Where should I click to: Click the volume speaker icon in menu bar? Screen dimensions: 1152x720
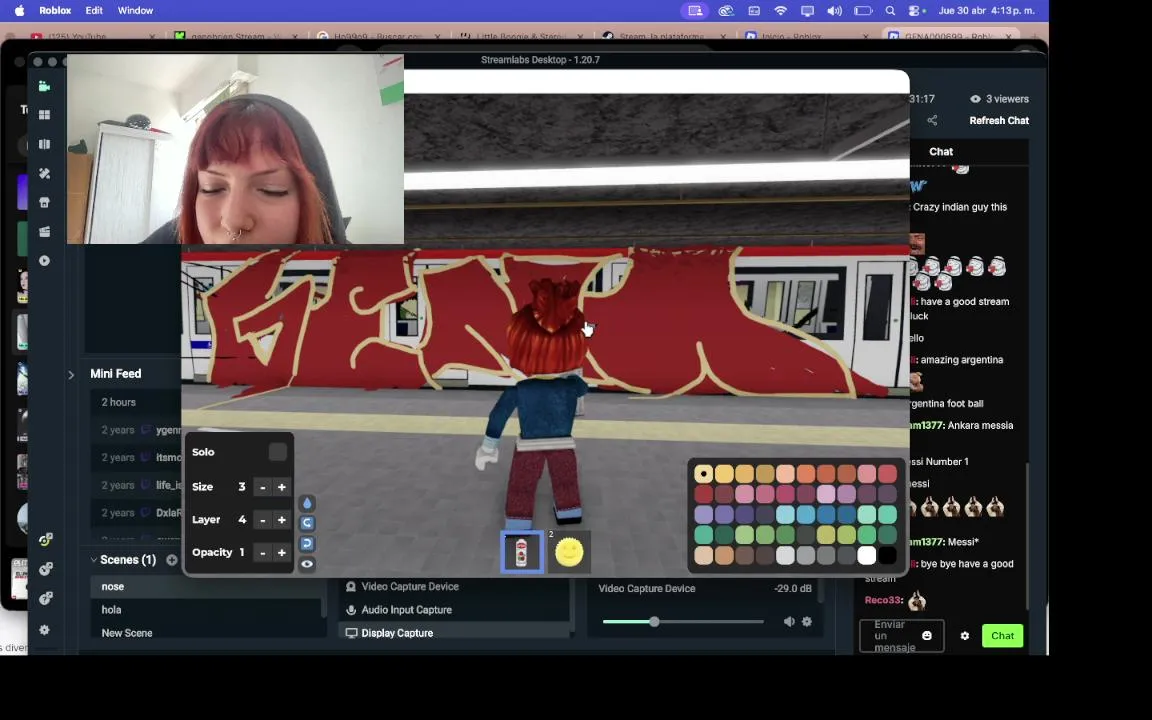(x=834, y=11)
